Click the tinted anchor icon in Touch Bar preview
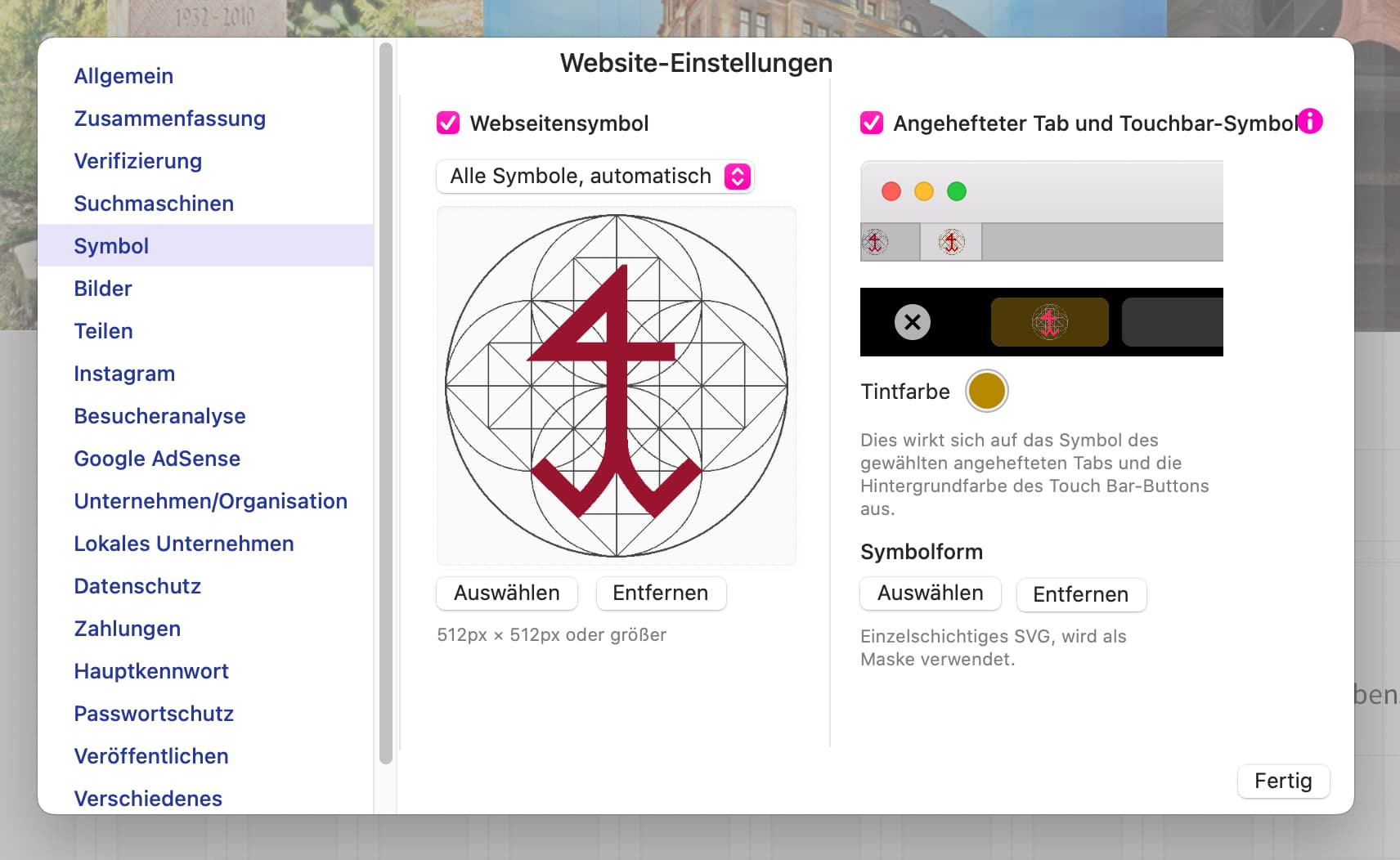Screen dimensions: 1400x860 click(1050, 322)
